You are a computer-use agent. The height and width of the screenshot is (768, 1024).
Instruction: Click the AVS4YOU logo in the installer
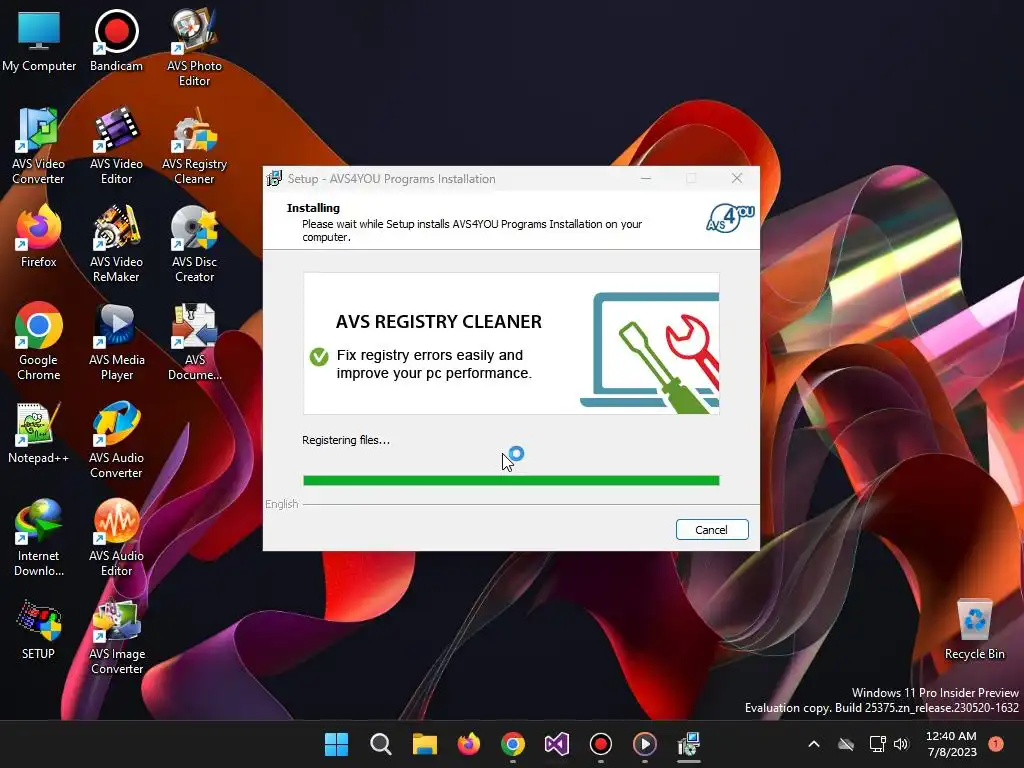click(730, 218)
